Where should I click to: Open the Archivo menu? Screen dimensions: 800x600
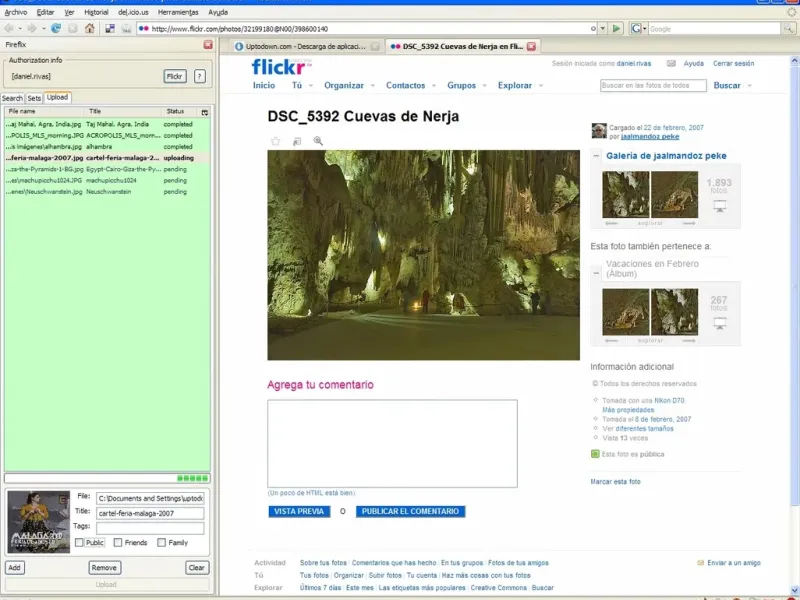pyautogui.click(x=15, y=12)
